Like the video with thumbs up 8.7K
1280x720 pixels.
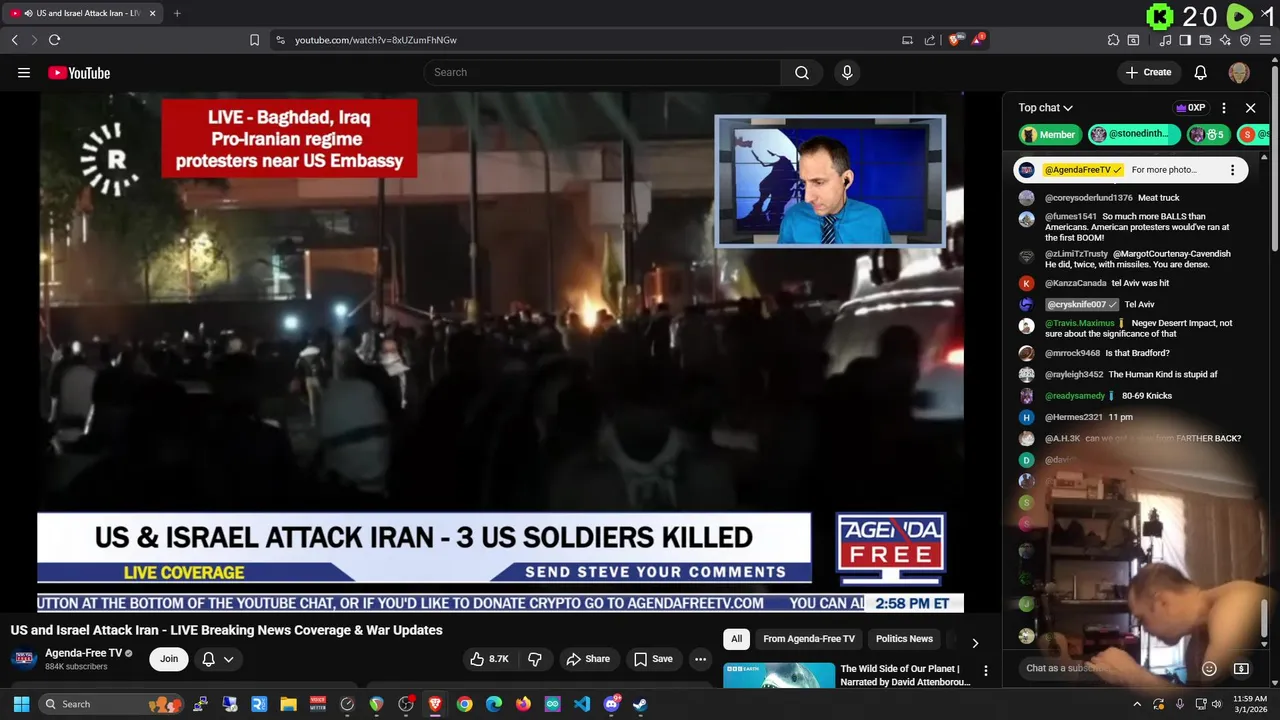pyautogui.click(x=490, y=659)
